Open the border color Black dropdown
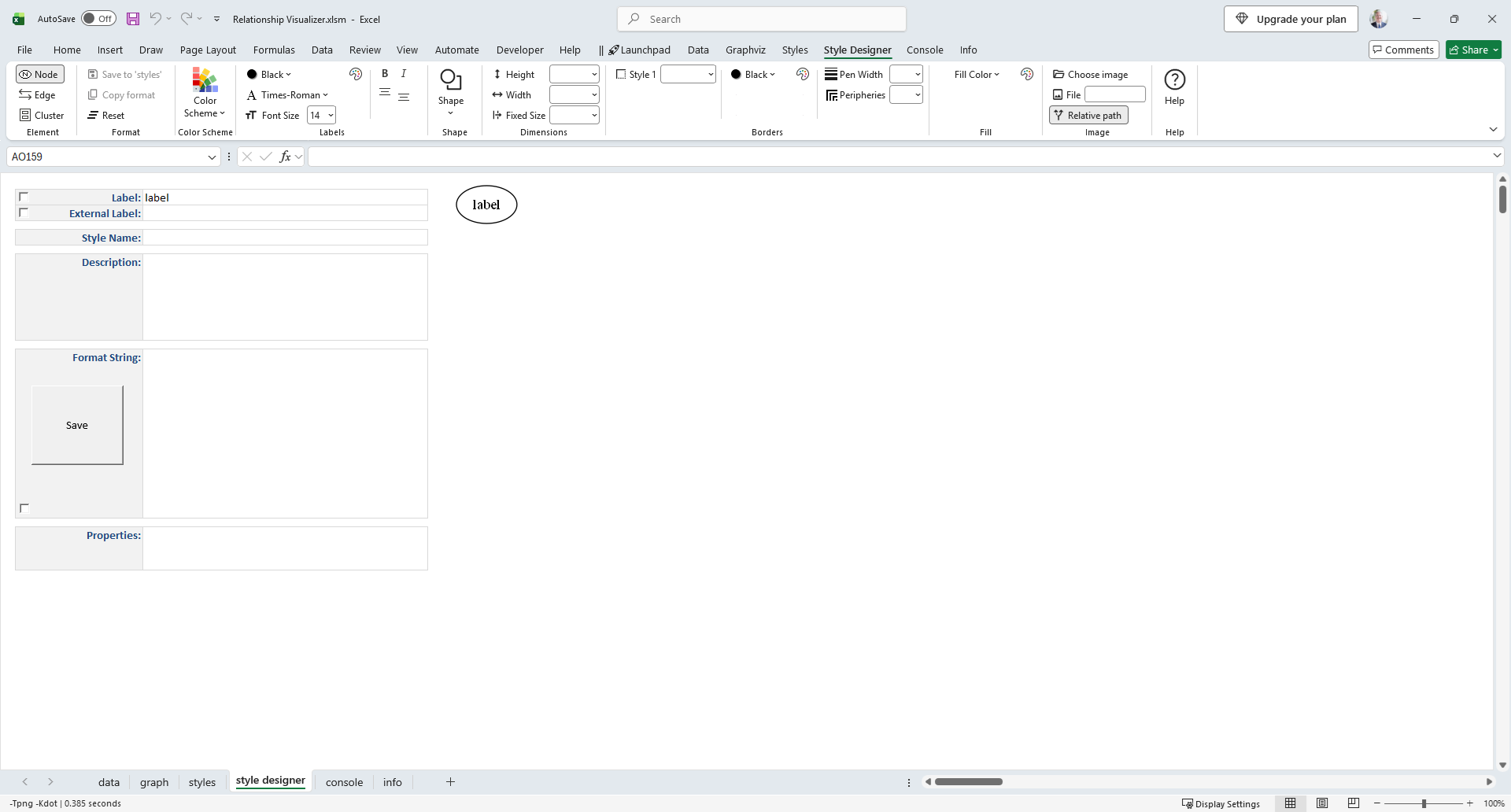The height and width of the screenshot is (812, 1511). tap(753, 74)
